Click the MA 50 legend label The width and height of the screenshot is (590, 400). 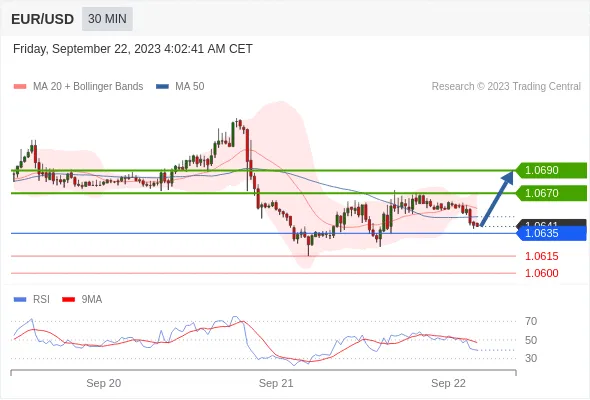point(190,87)
